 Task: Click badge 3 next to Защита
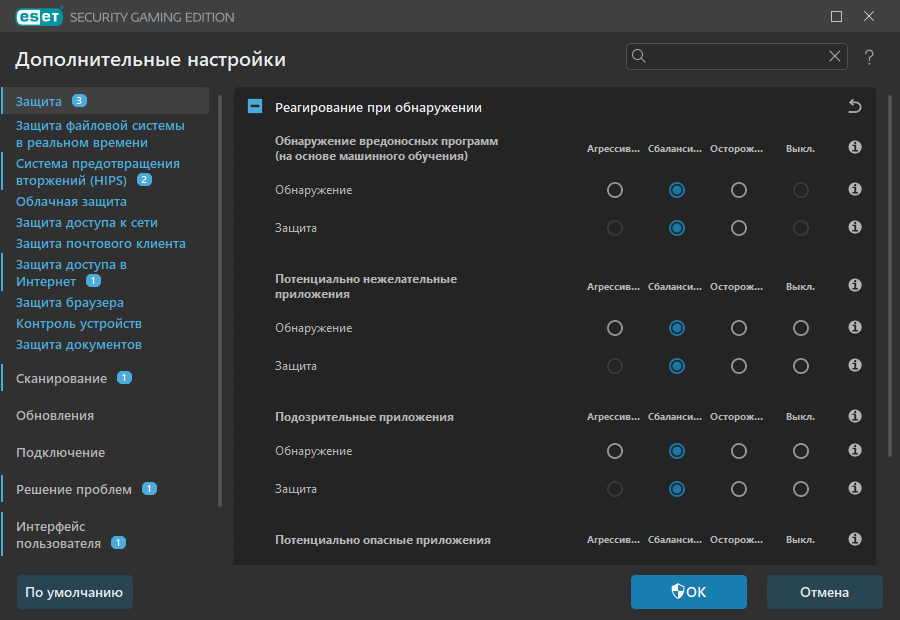click(79, 100)
